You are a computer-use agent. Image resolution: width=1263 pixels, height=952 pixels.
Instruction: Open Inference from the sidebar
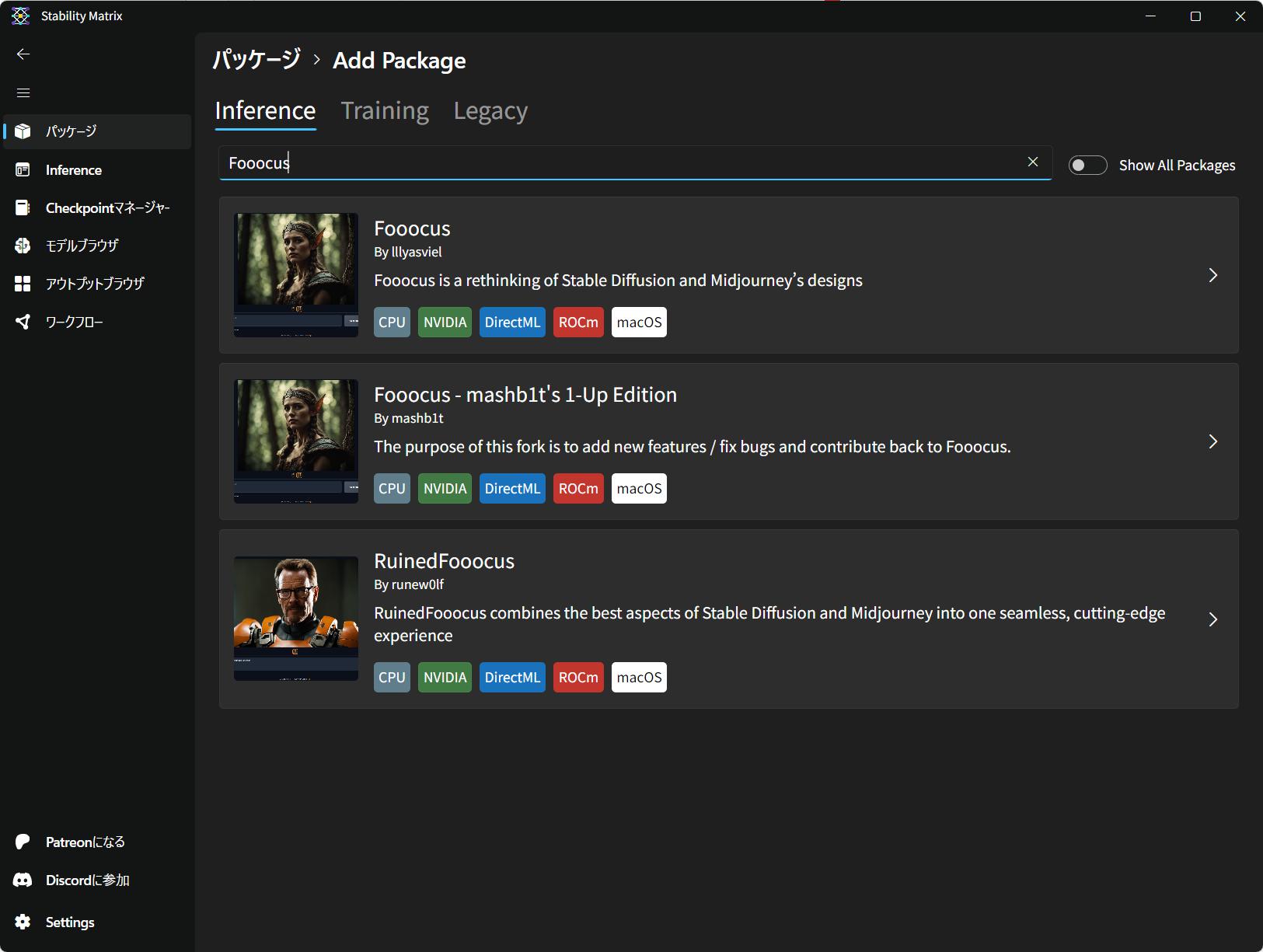tap(73, 170)
